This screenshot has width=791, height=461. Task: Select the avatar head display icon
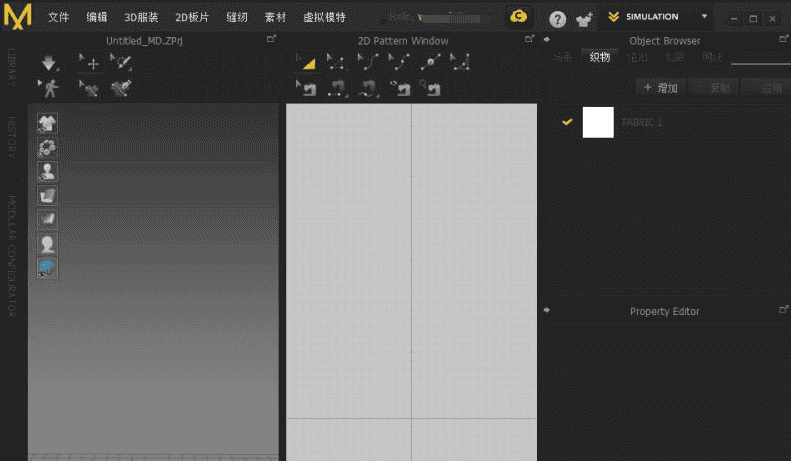(47, 243)
